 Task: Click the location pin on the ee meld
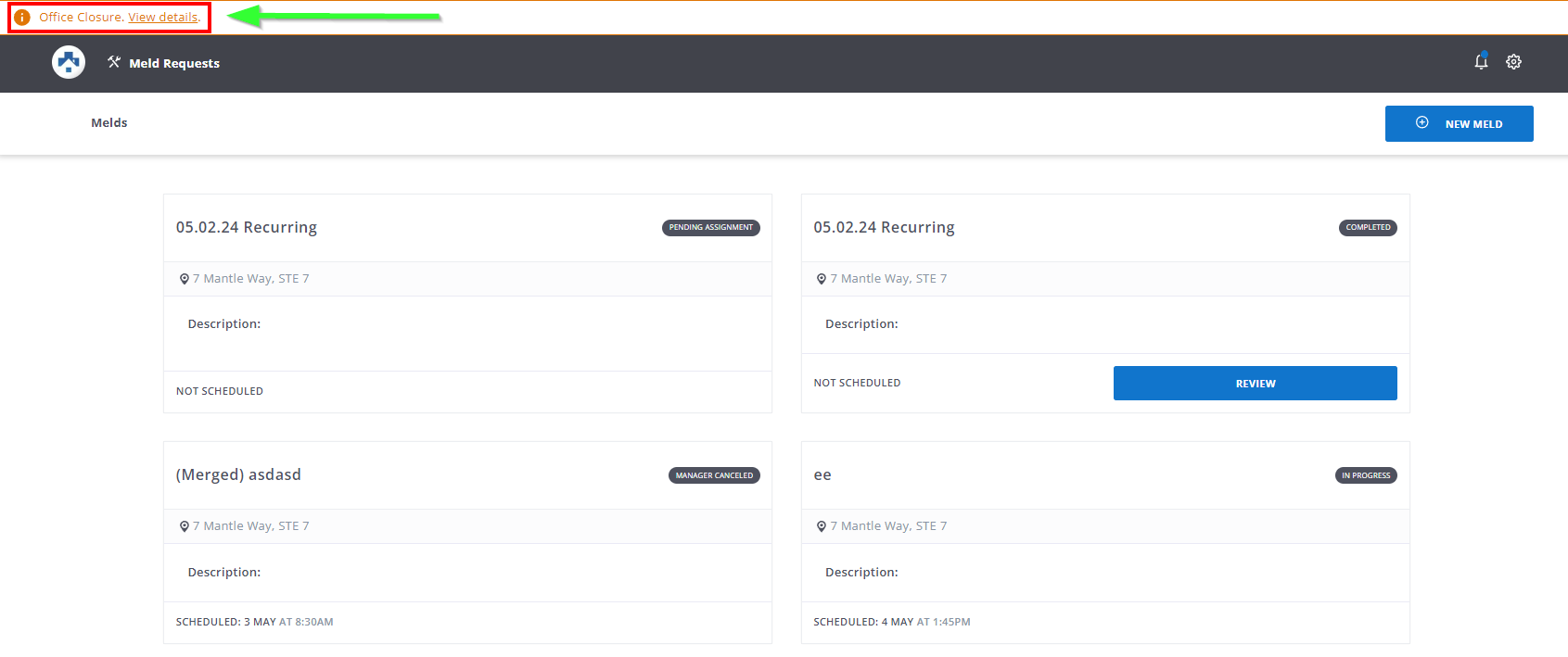(x=821, y=526)
